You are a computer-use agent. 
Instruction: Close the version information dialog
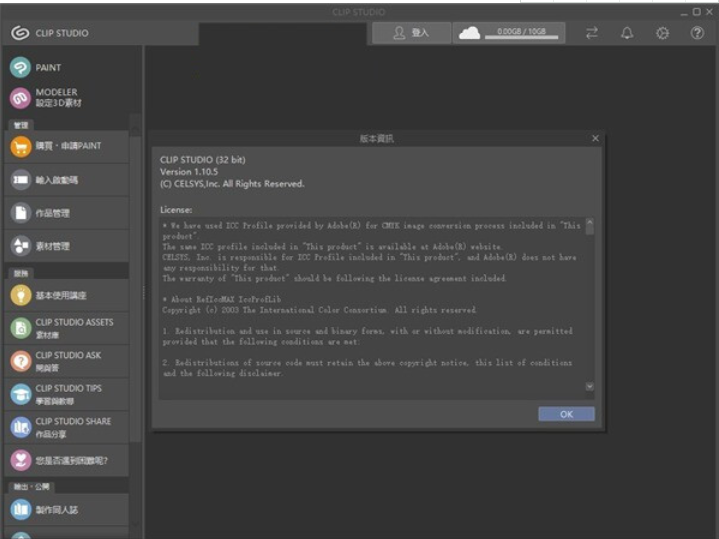(x=595, y=138)
